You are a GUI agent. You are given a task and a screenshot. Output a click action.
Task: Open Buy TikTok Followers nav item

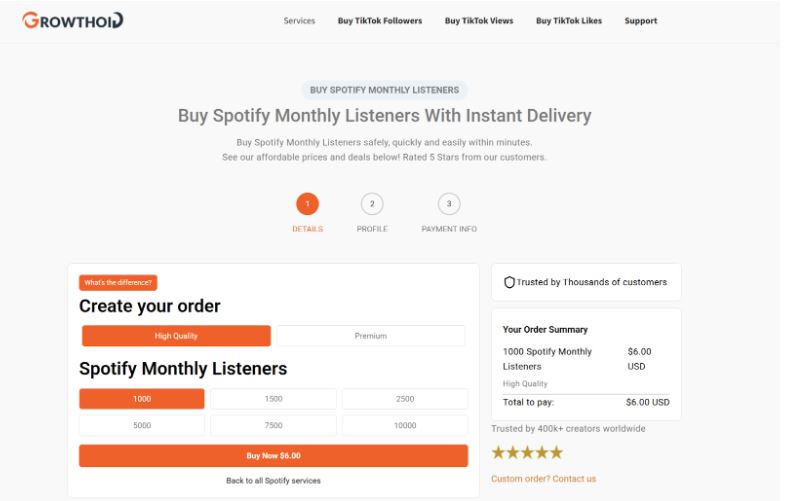pos(380,21)
